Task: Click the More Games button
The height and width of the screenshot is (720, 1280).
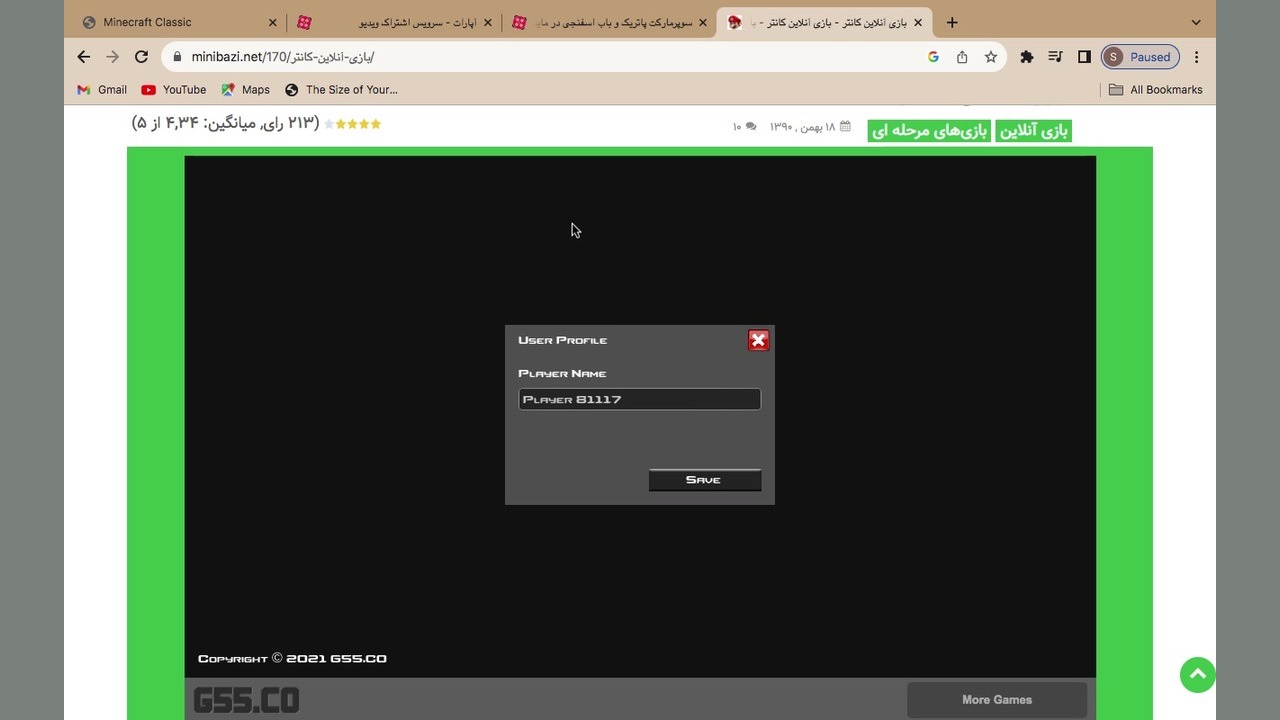Action: [x=996, y=699]
